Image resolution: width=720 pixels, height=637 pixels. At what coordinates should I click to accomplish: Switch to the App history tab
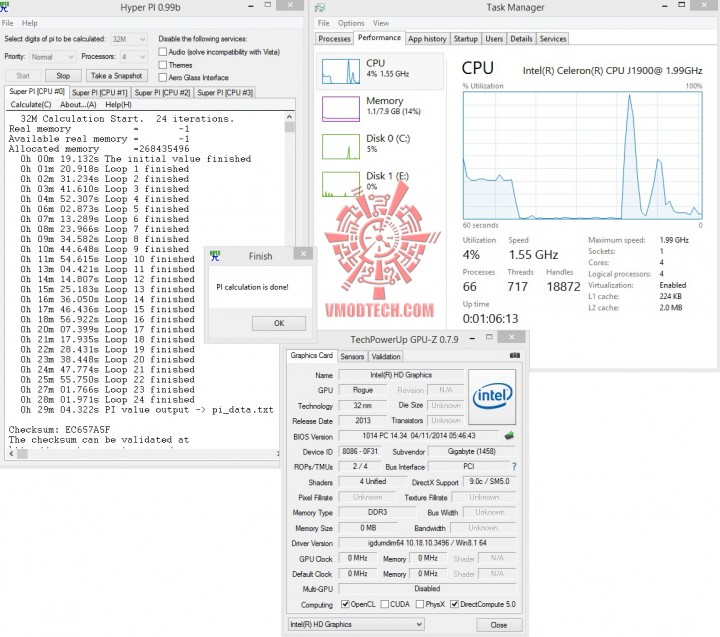click(427, 39)
